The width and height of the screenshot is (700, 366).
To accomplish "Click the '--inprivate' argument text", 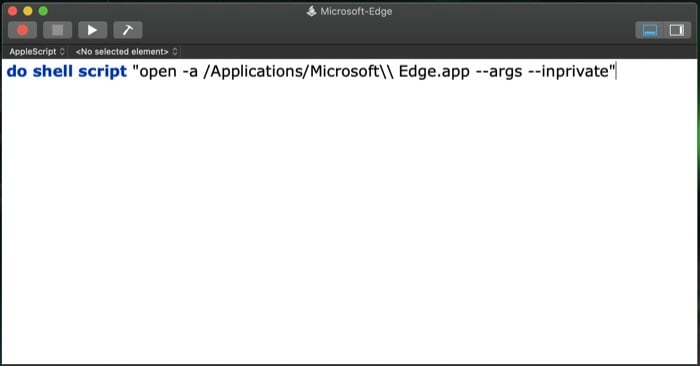I will [568, 71].
